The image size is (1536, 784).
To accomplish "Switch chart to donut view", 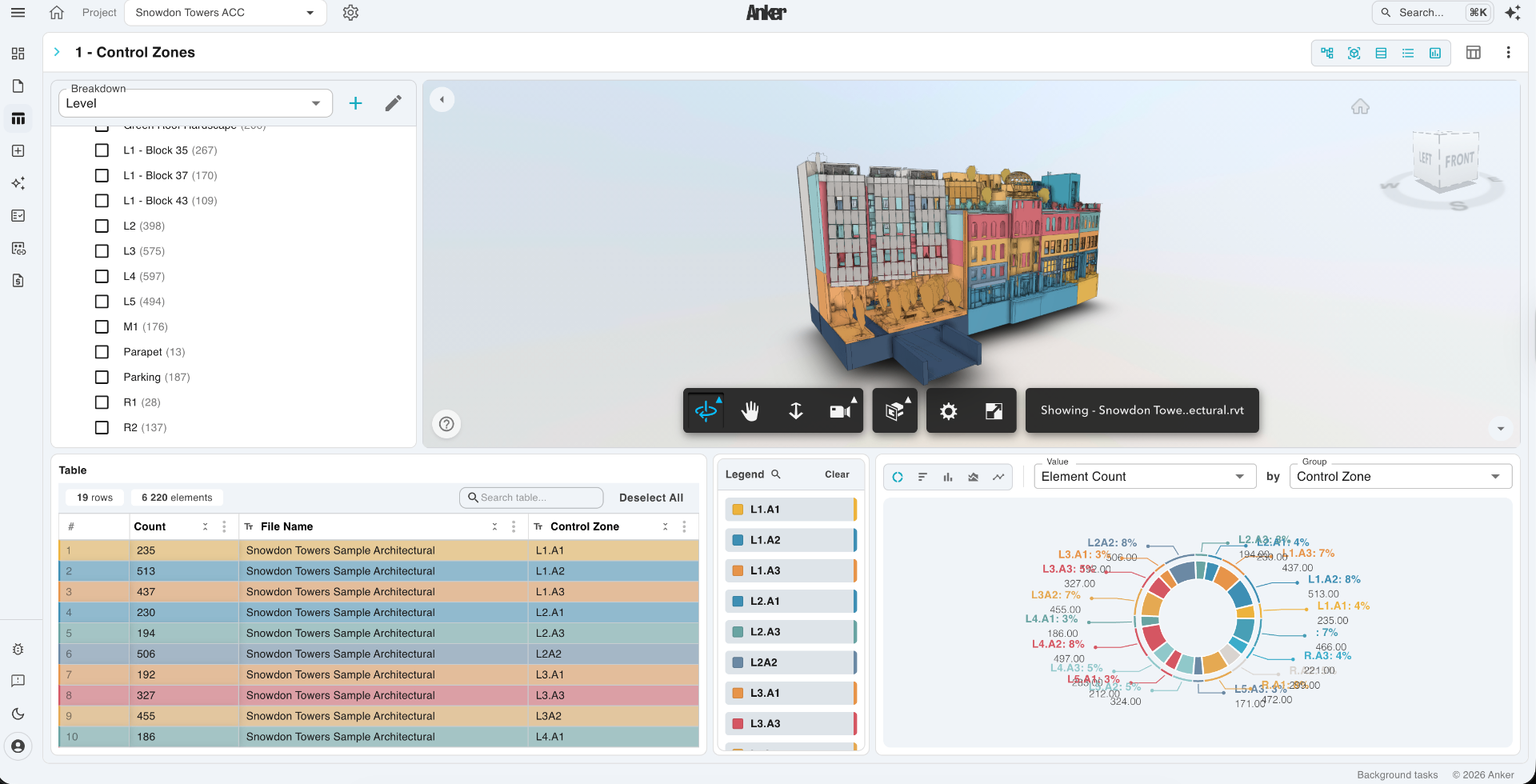I will click(898, 477).
